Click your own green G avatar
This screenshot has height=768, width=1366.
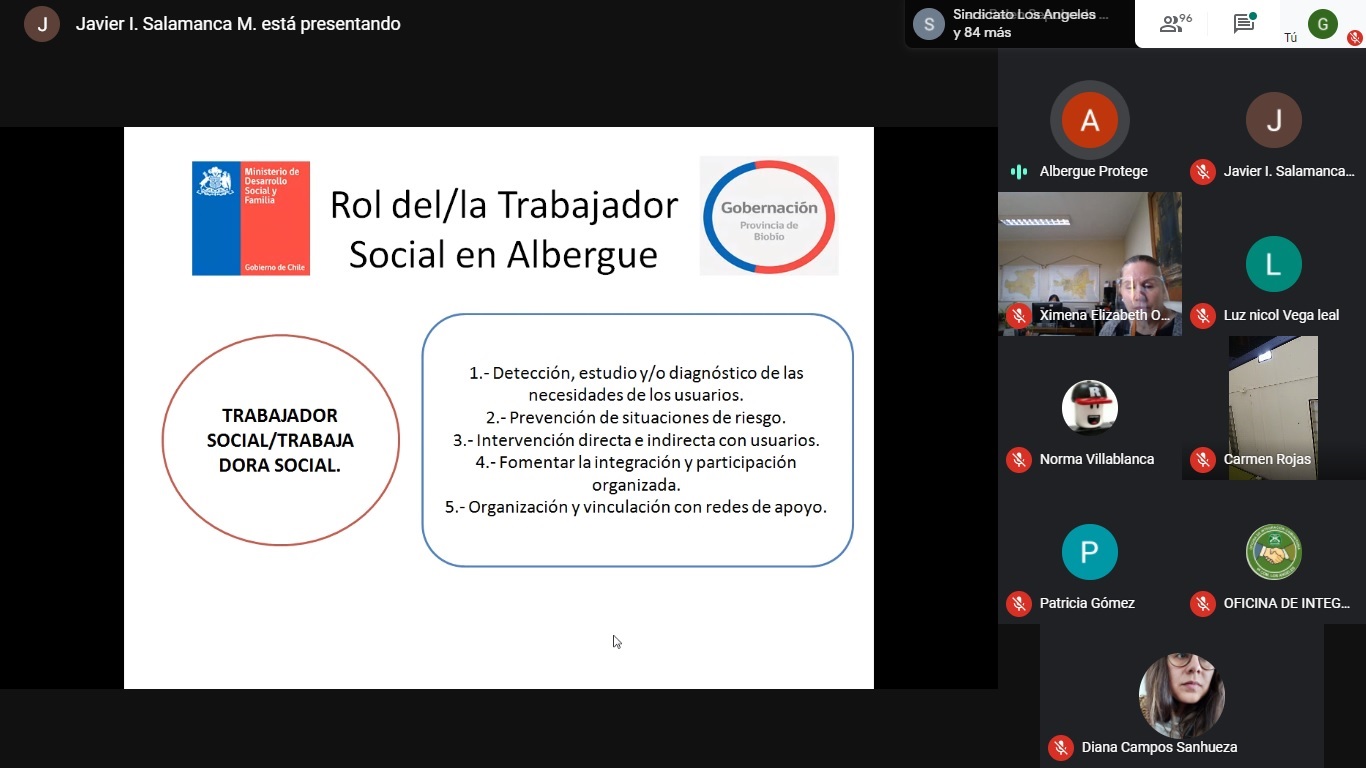coord(1322,24)
